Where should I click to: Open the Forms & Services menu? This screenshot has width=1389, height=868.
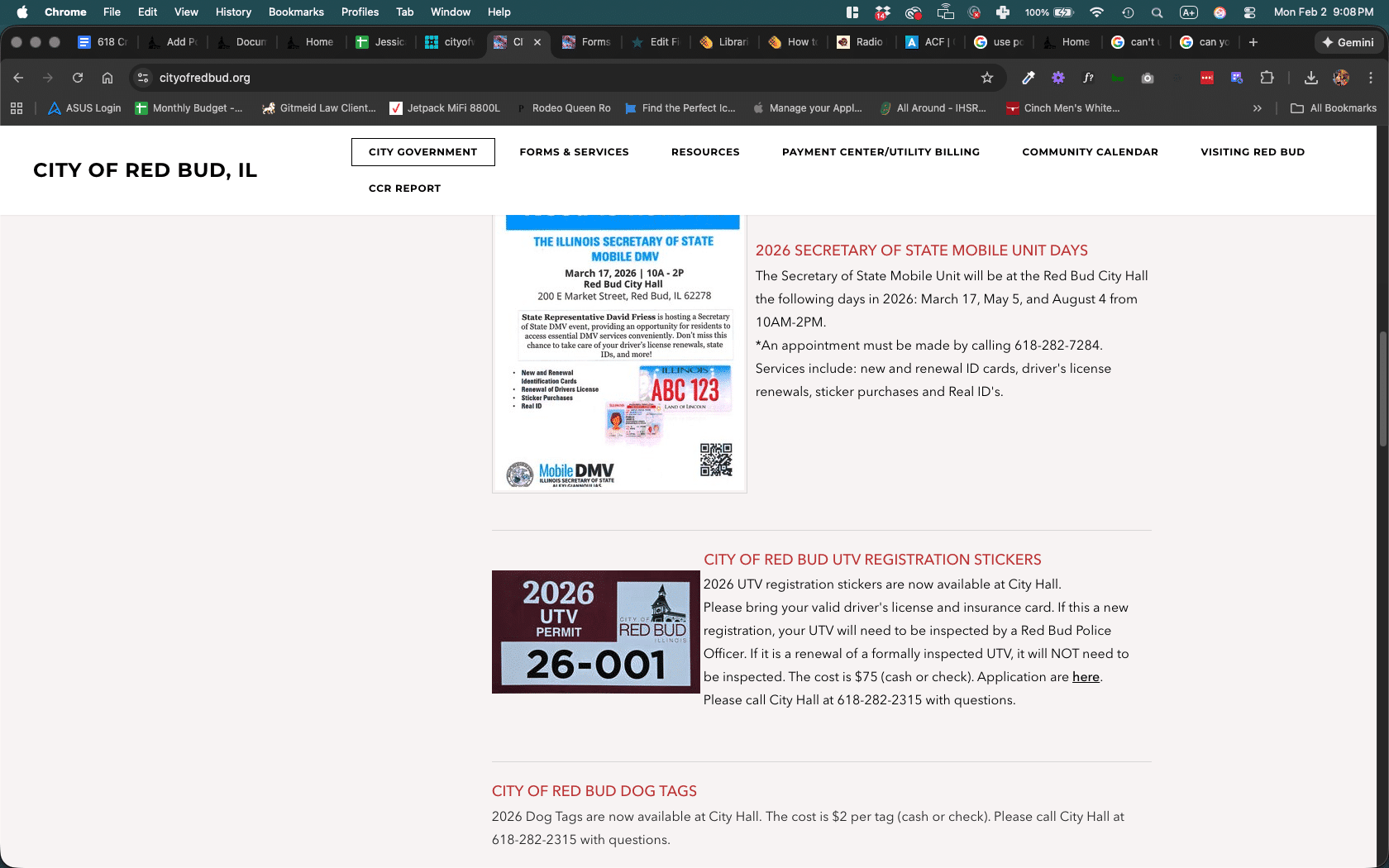pyautogui.click(x=574, y=152)
